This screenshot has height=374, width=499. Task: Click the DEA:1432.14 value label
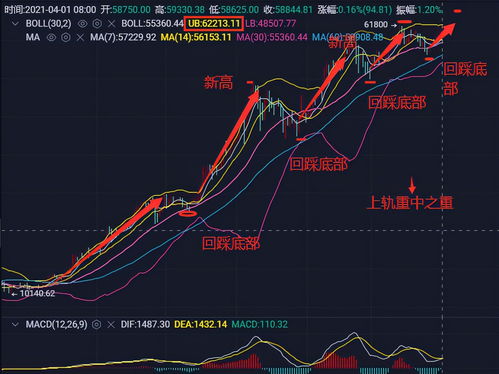coord(201,324)
